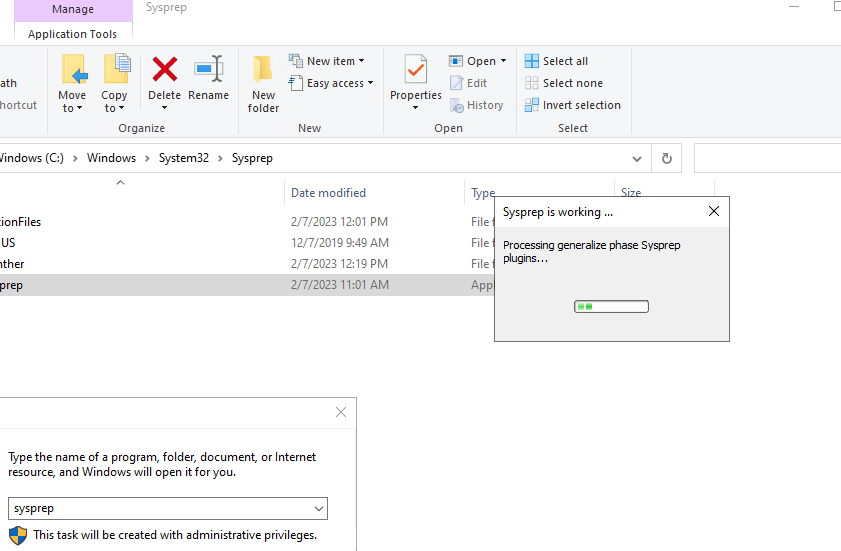Open the Manage contextual tab
841x551 pixels.
(x=73, y=10)
